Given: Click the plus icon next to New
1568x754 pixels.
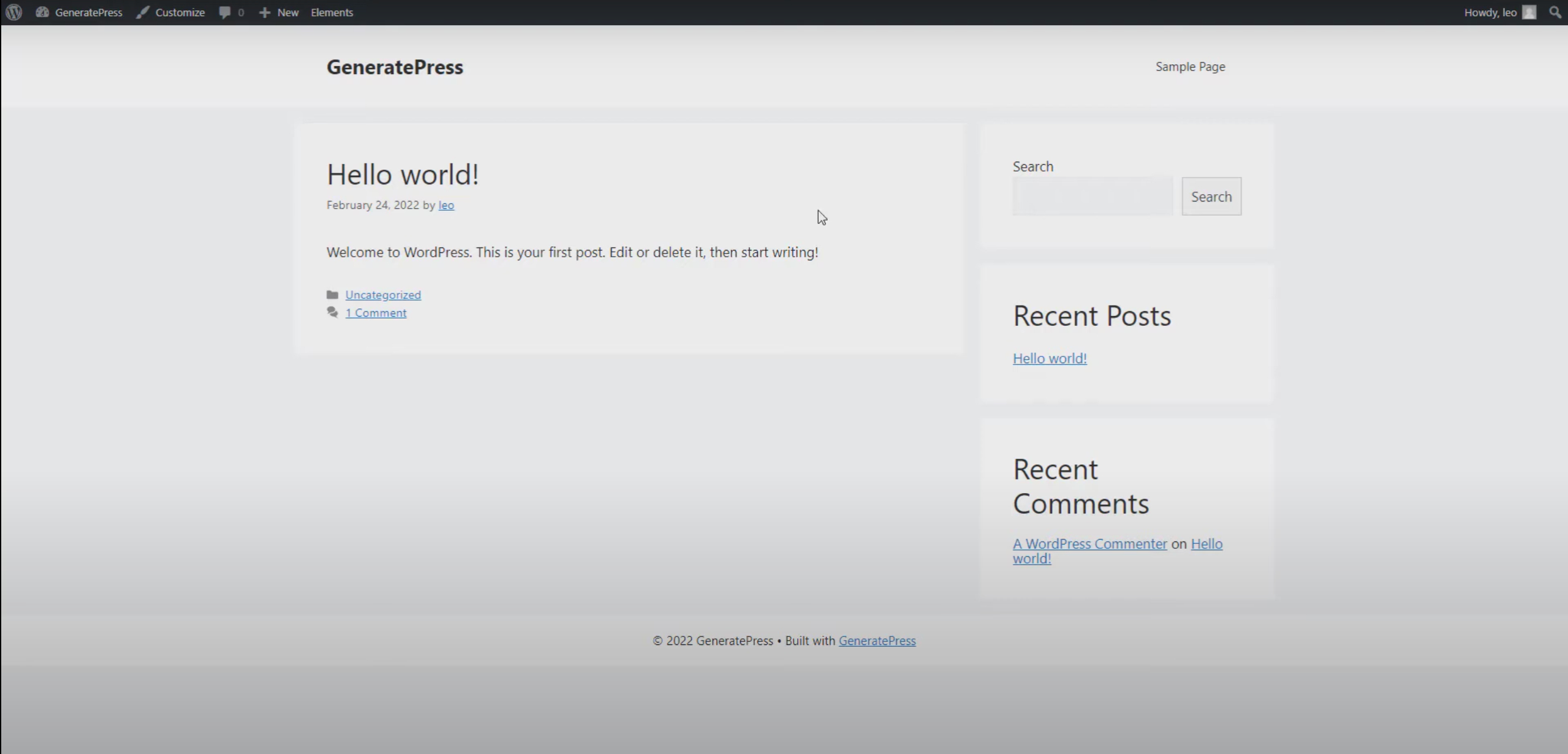Looking at the screenshot, I should (x=264, y=12).
